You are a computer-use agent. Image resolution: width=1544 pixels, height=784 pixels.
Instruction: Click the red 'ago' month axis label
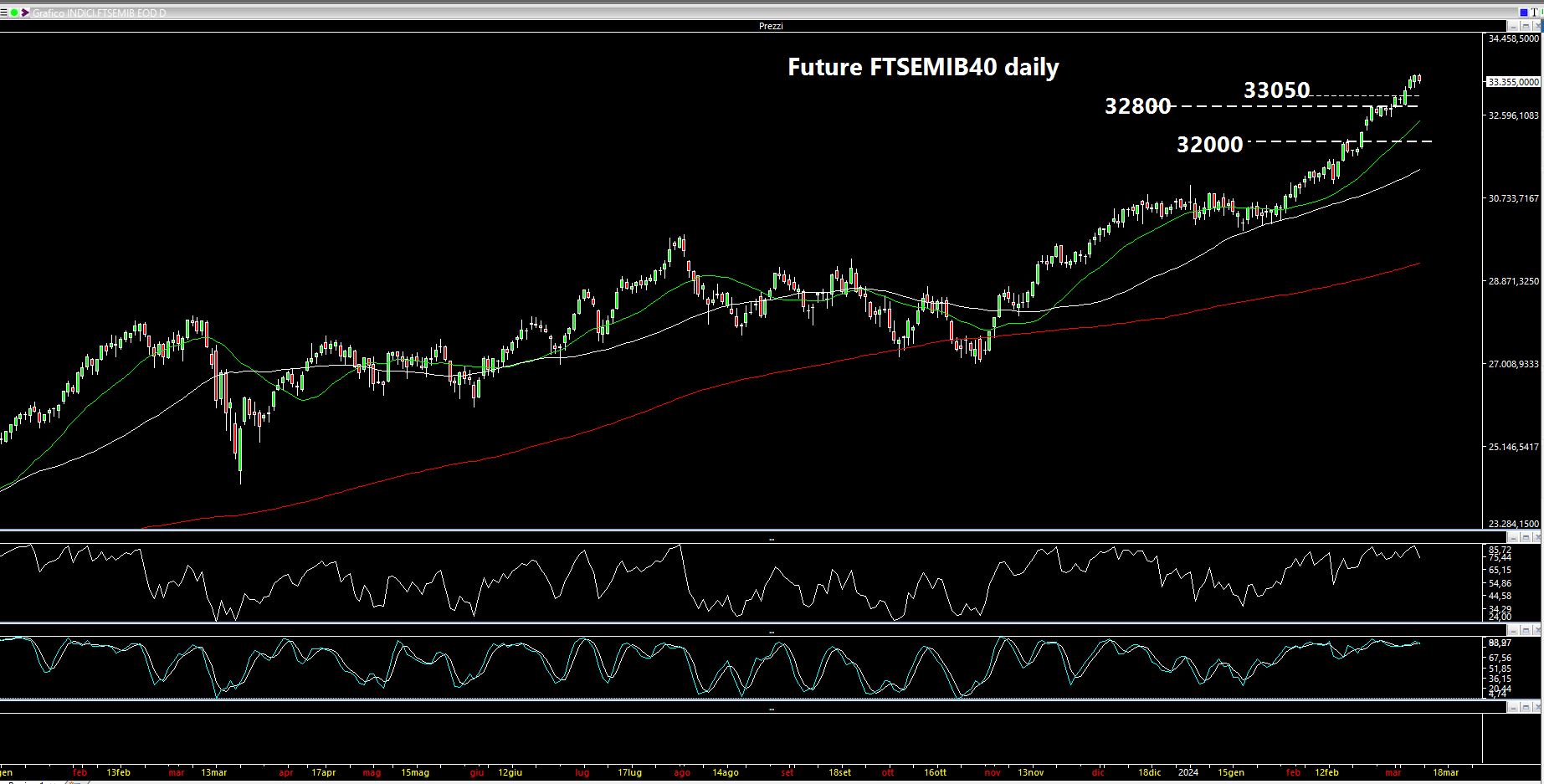tap(682, 772)
